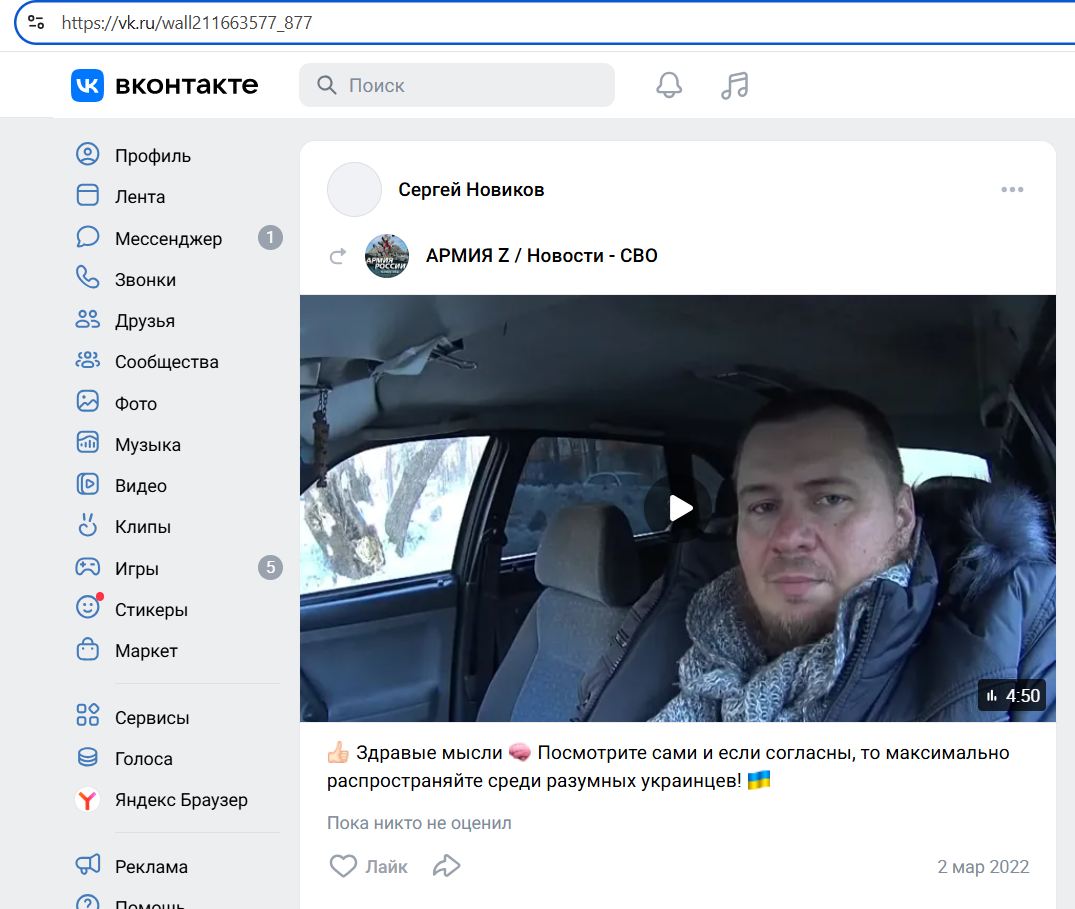Open the Видео section
The image size is (1075, 909).
[141, 486]
